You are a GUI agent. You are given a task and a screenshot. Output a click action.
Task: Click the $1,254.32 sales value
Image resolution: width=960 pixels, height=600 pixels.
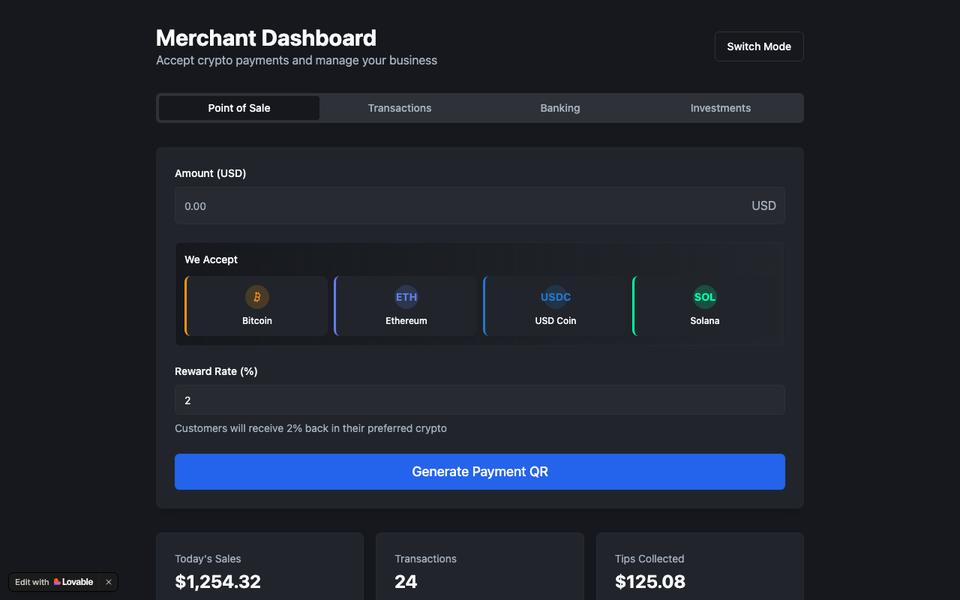[x=217, y=581]
